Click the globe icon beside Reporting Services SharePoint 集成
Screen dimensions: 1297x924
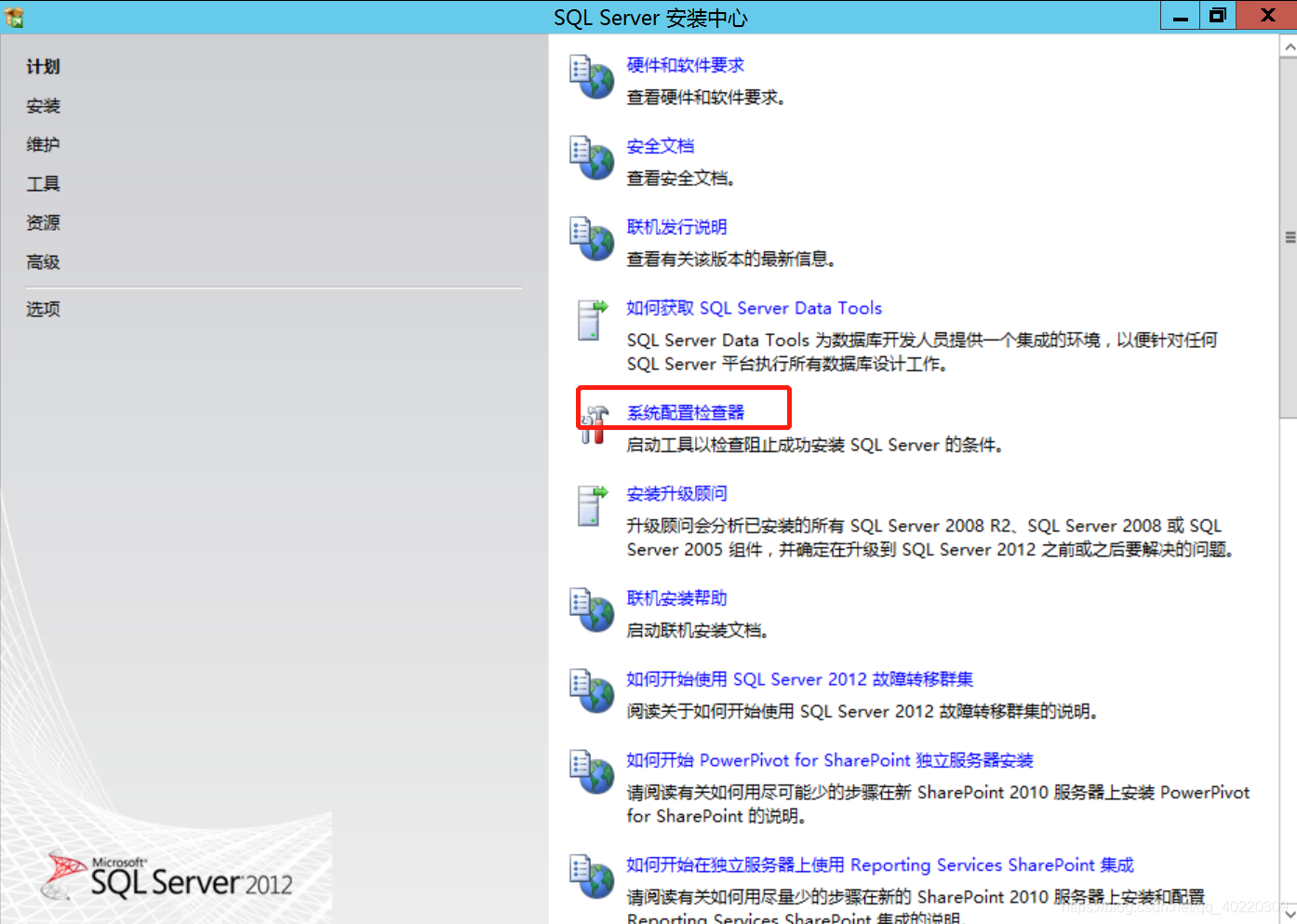pos(592,877)
